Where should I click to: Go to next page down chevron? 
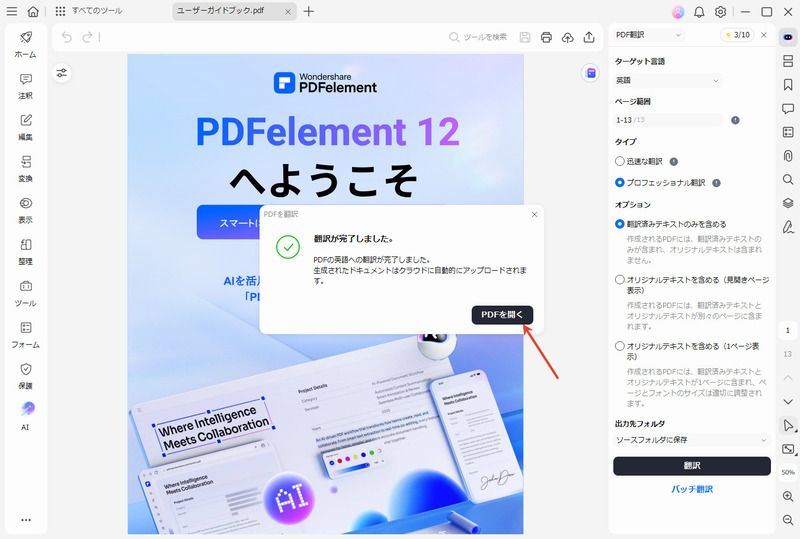pos(788,402)
